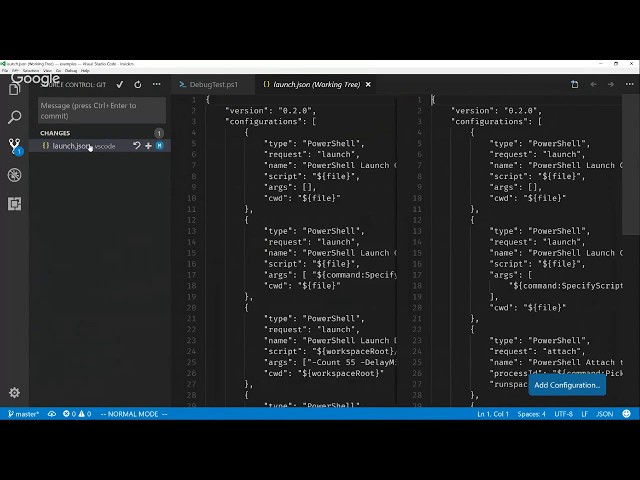Open the Explorer view in the activity bar

[14, 89]
